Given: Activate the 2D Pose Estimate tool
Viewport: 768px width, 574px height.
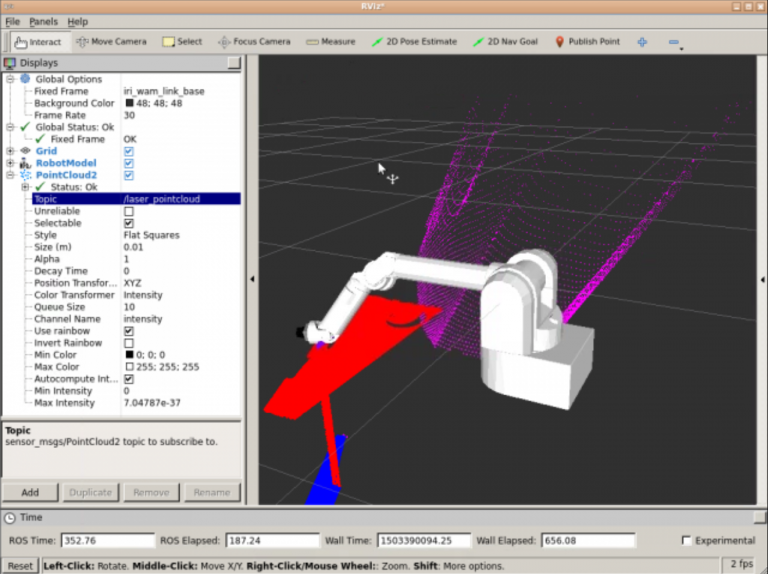Looking at the screenshot, I should (414, 42).
